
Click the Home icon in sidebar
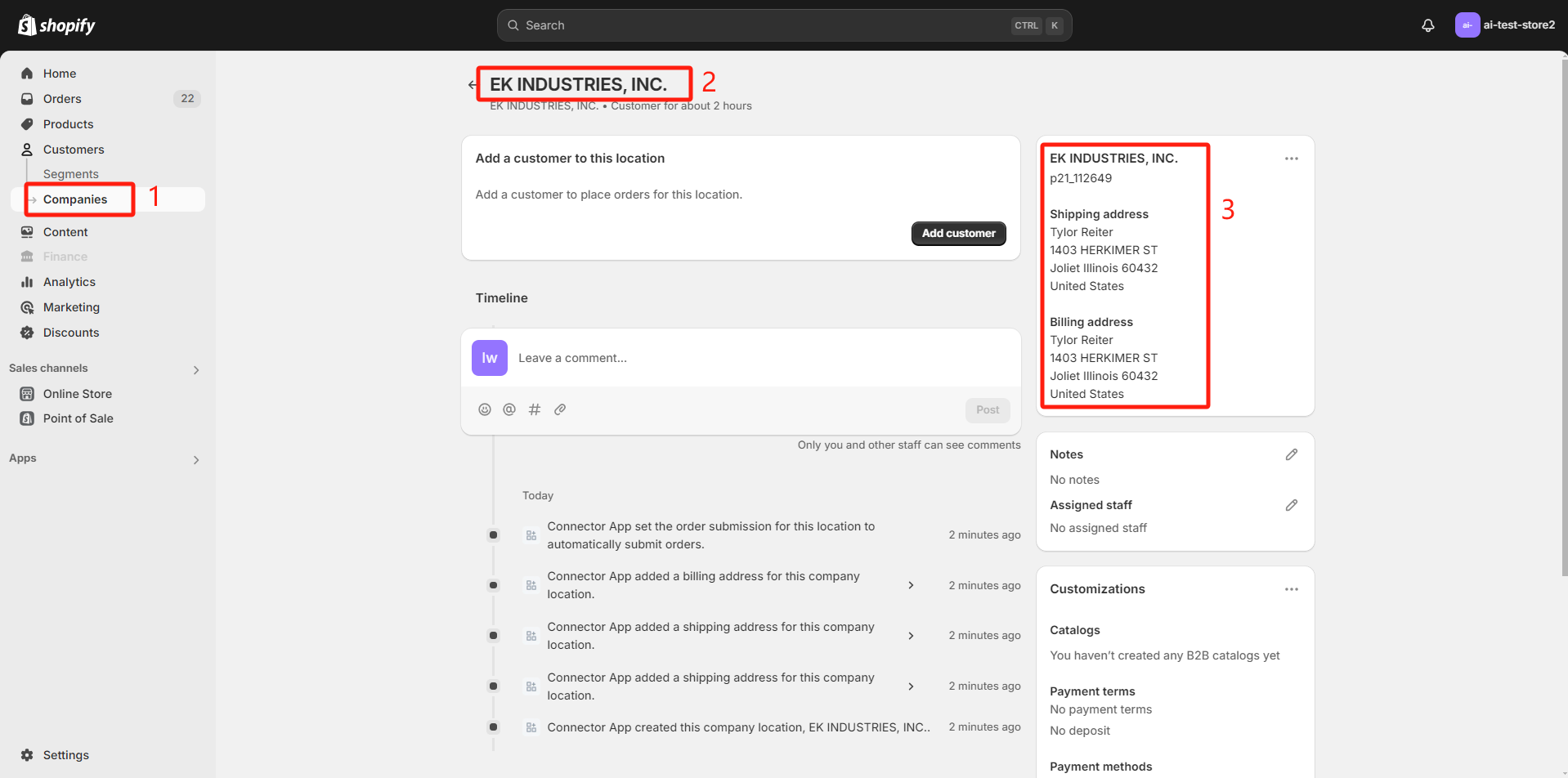point(27,74)
